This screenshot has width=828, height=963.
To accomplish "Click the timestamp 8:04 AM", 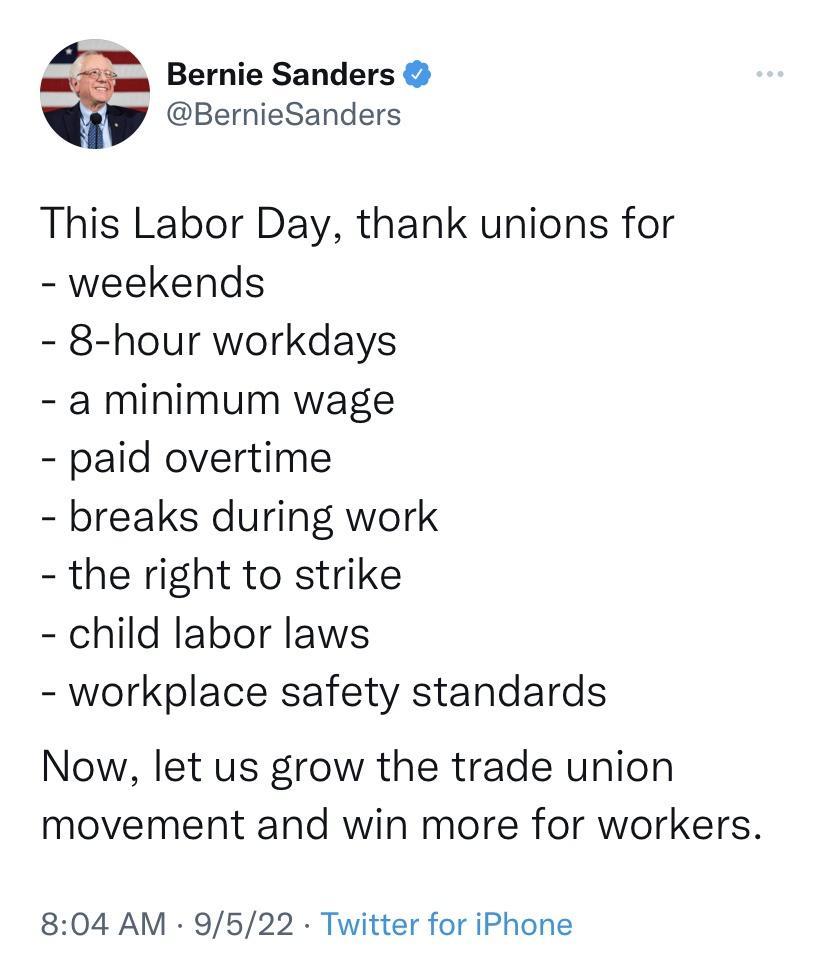I will pos(90,925).
